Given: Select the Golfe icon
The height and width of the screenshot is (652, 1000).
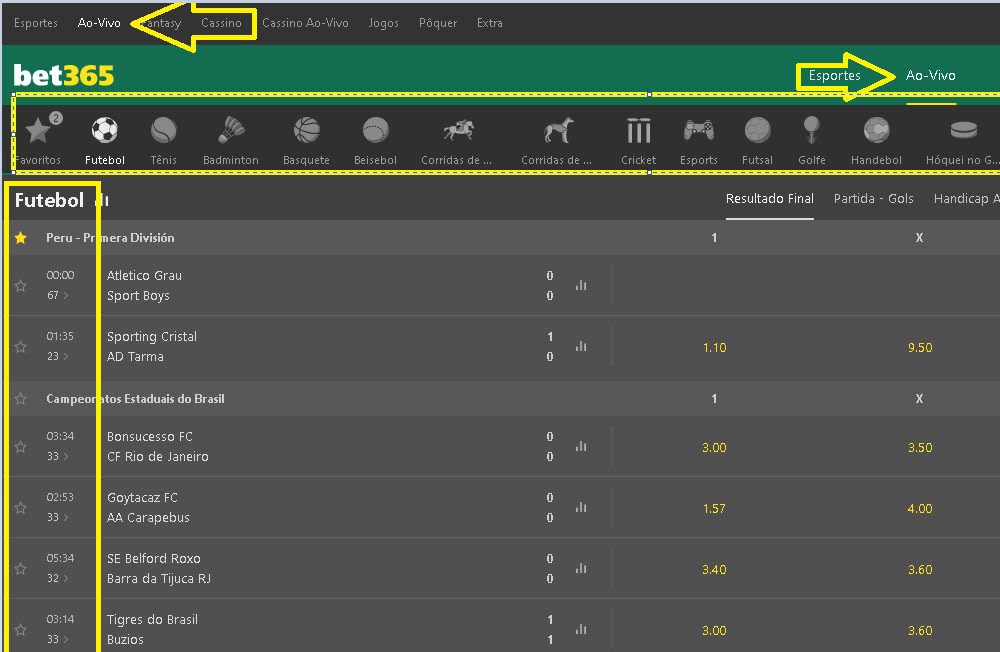Looking at the screenshot, I should (811, 130).
